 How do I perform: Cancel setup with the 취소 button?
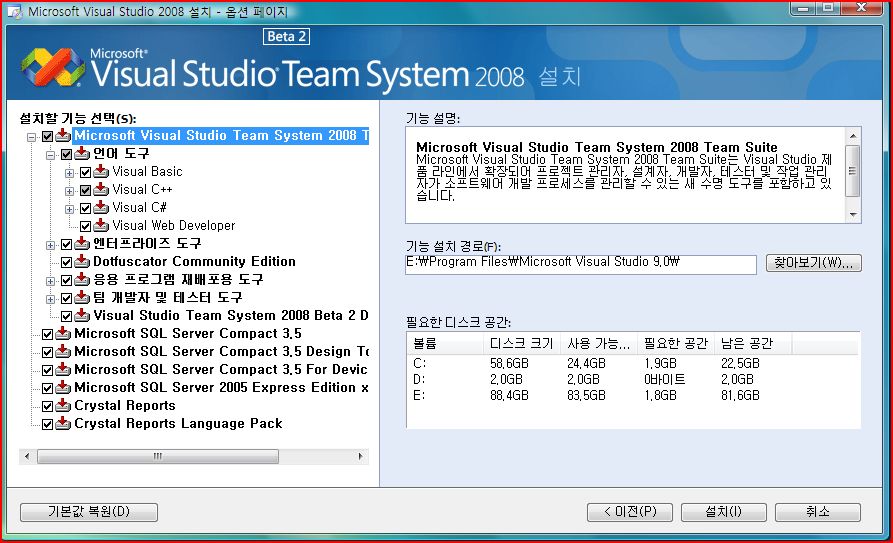click(x=818, y=512)
